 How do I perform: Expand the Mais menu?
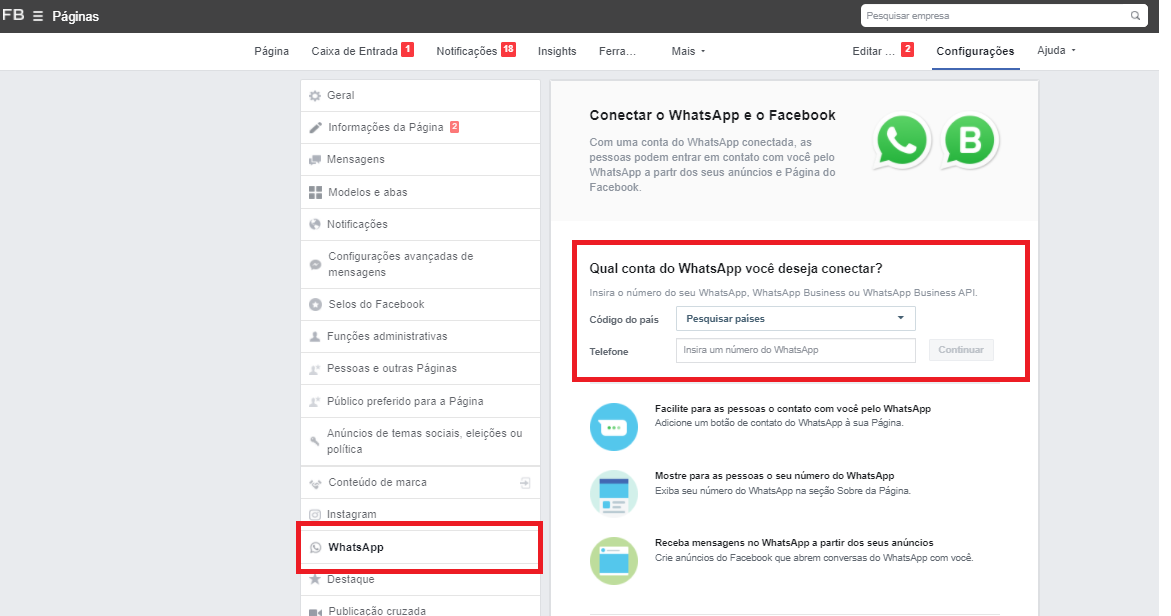pos(688,52)
